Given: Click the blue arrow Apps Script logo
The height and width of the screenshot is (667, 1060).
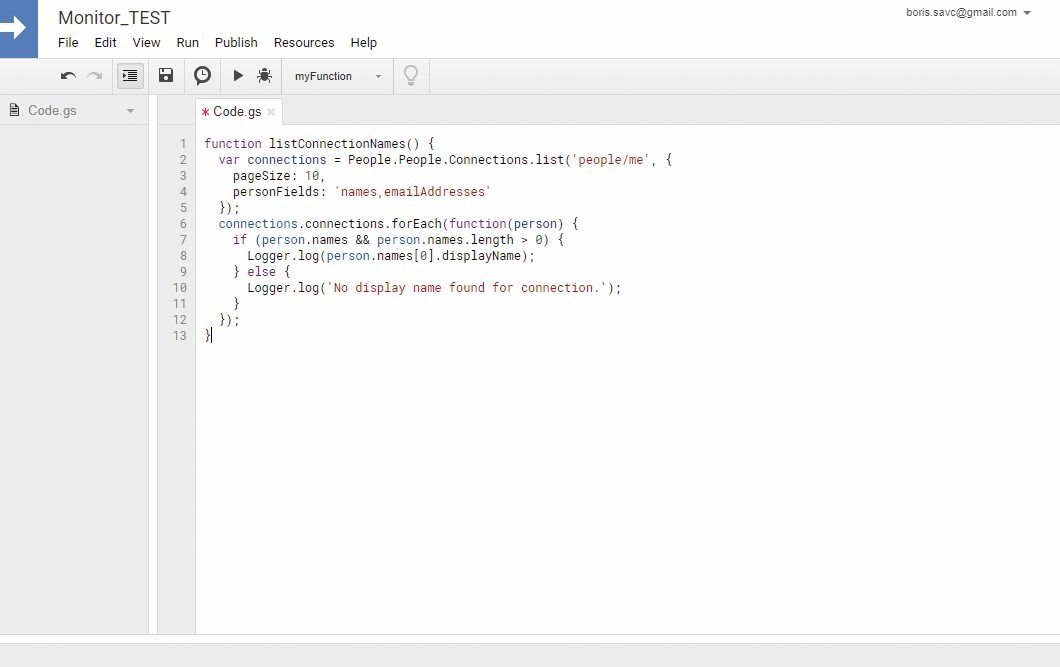Looking at the screenshot, I should point(19,28).
